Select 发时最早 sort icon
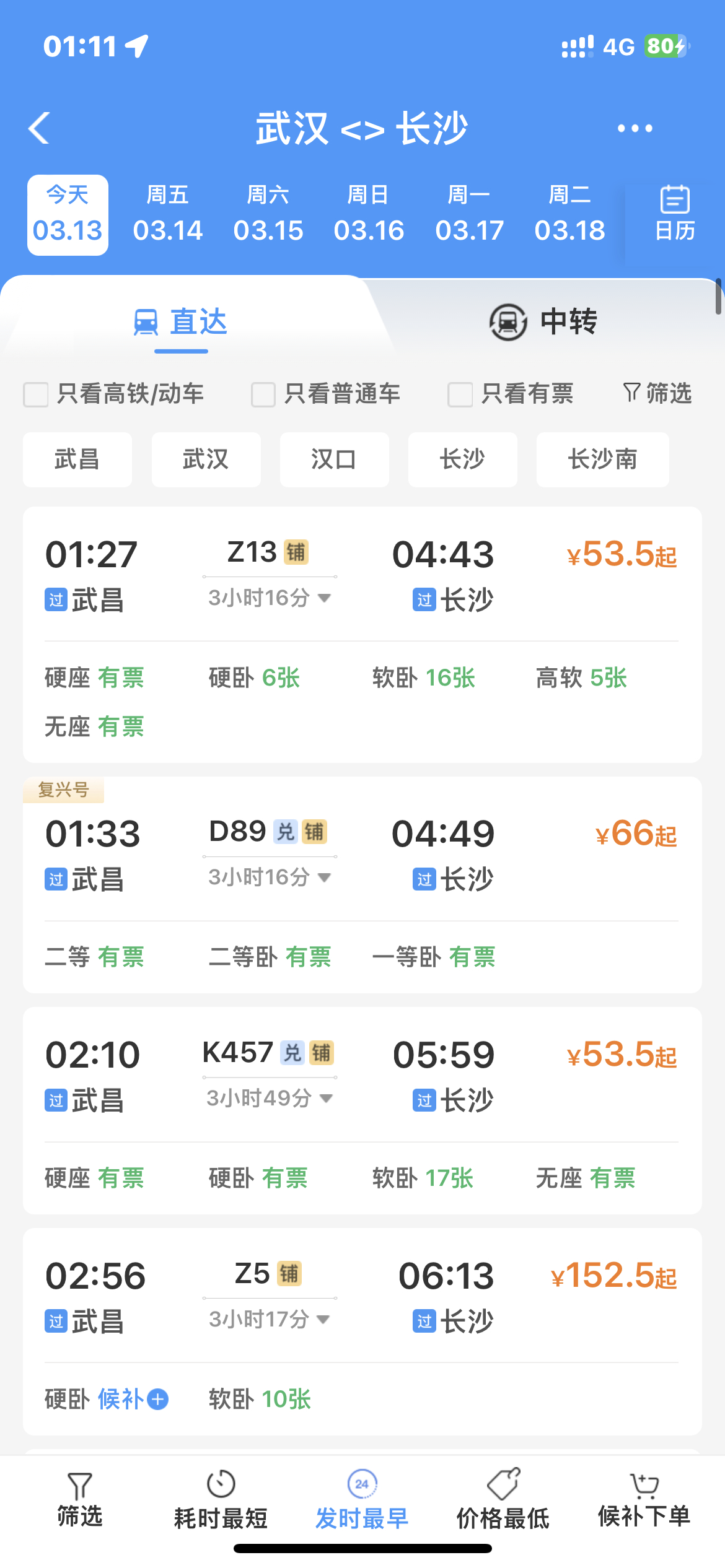Screen dimensions: 725x1568 pyautogui.click(x=362, y=1484)
